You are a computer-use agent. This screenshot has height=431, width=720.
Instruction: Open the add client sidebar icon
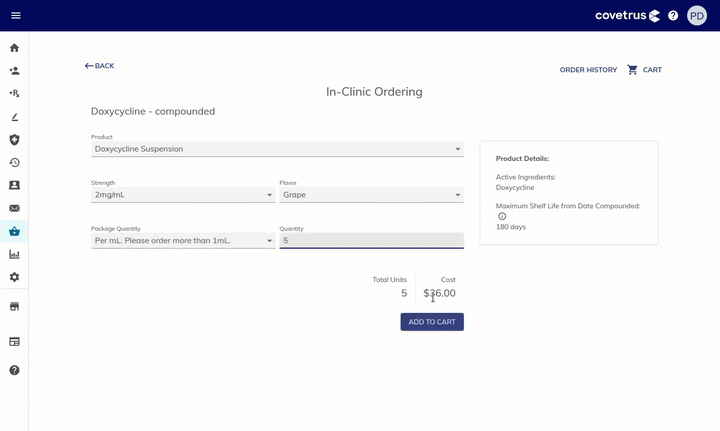14,71
